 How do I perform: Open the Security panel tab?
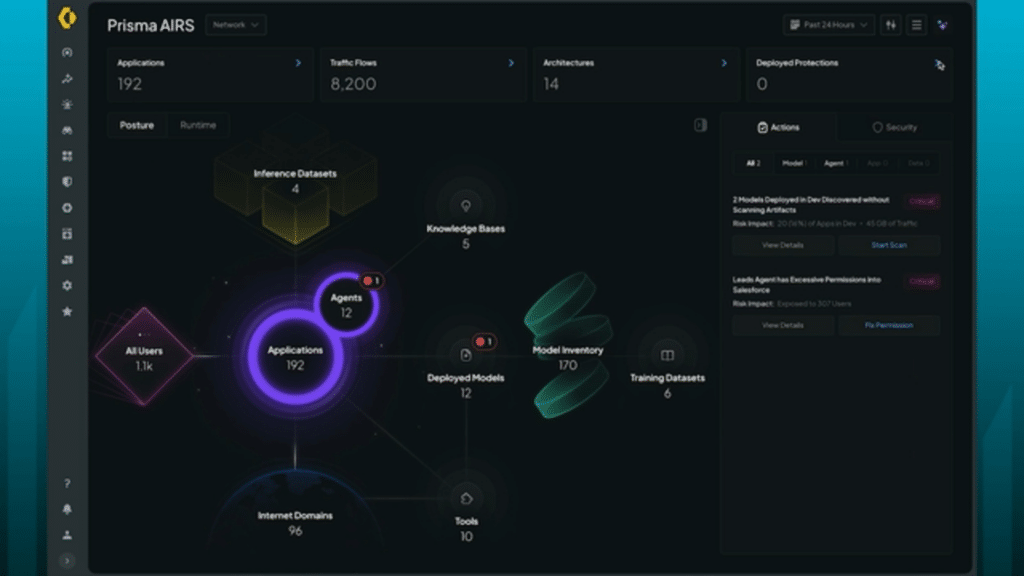coord(895,127)
